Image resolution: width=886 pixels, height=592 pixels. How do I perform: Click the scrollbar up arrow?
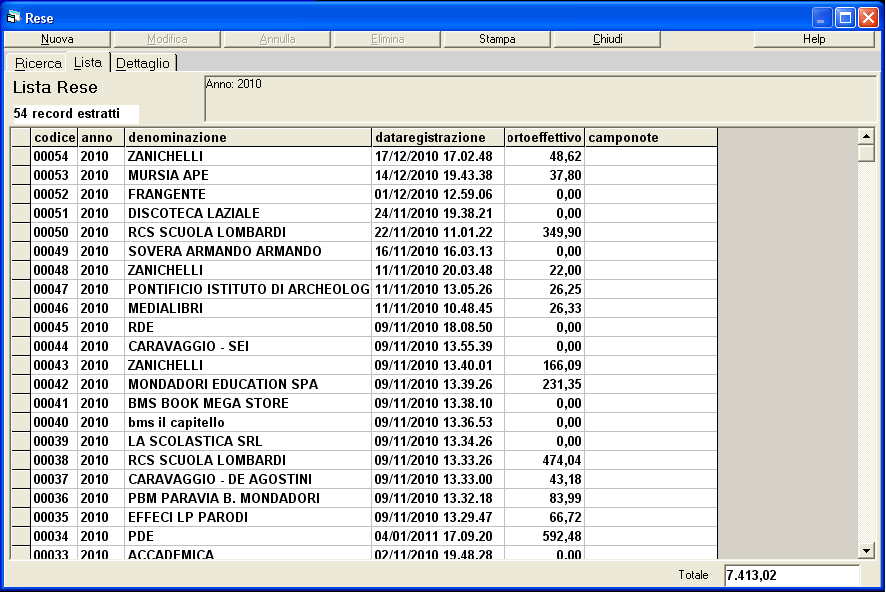tap(866, 136)
